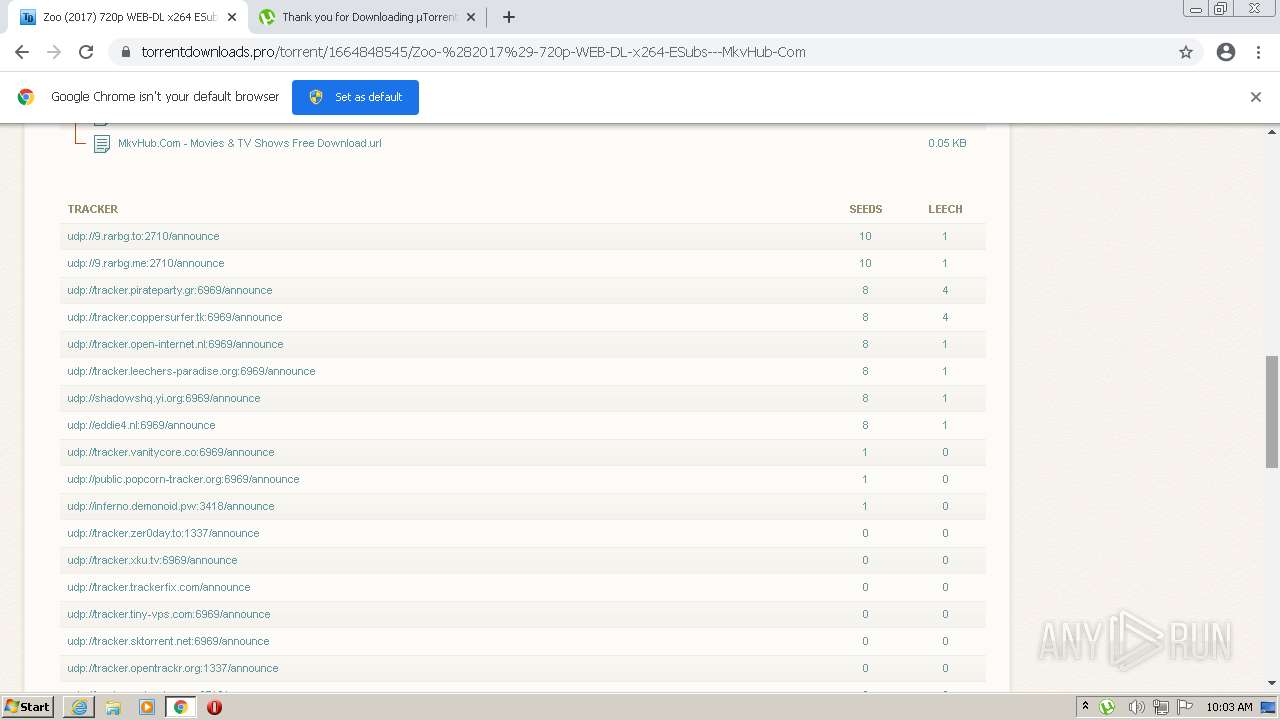Close the Zoo (2017) tab
1280x720 pixels.
click(232, 17)
